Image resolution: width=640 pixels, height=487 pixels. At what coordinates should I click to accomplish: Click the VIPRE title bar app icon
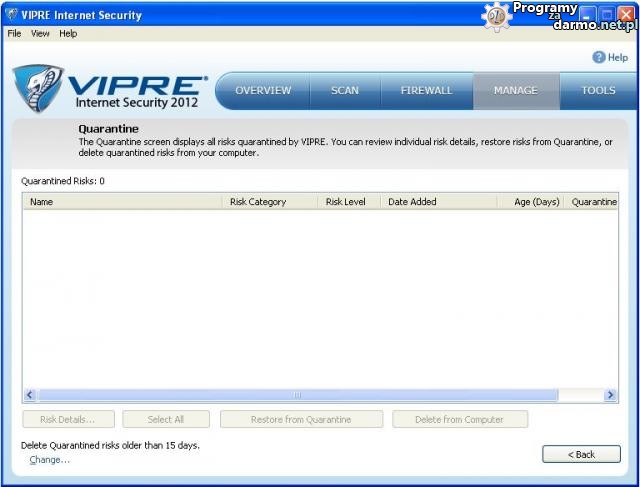point(11,15)
